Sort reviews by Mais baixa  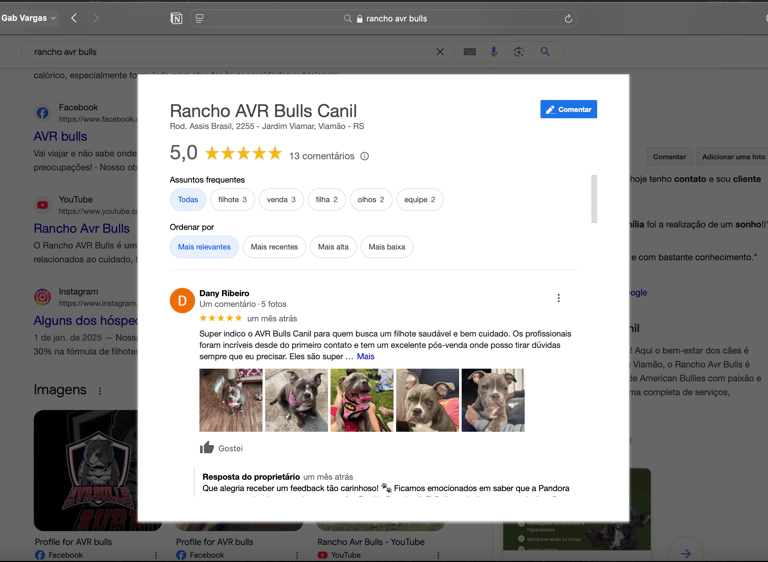pyautogui.click(x=387, y=247)
